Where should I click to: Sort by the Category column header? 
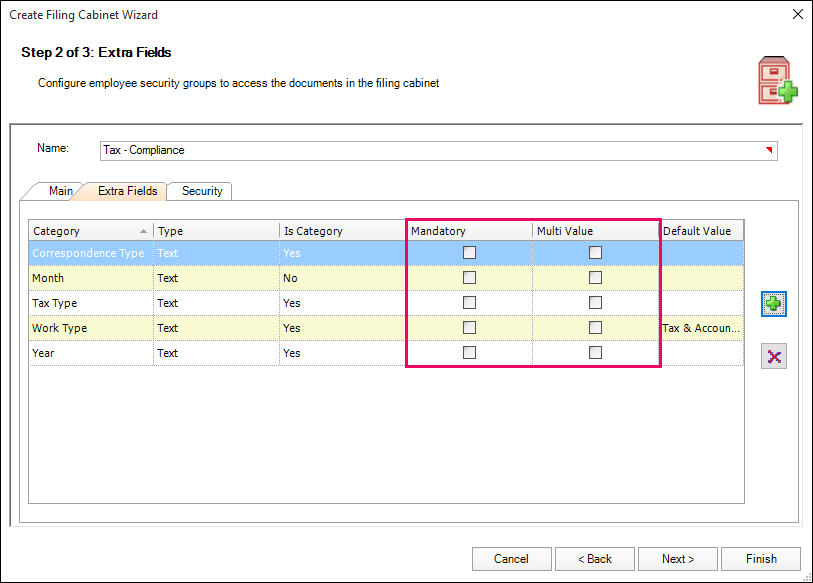click(90, 231)
